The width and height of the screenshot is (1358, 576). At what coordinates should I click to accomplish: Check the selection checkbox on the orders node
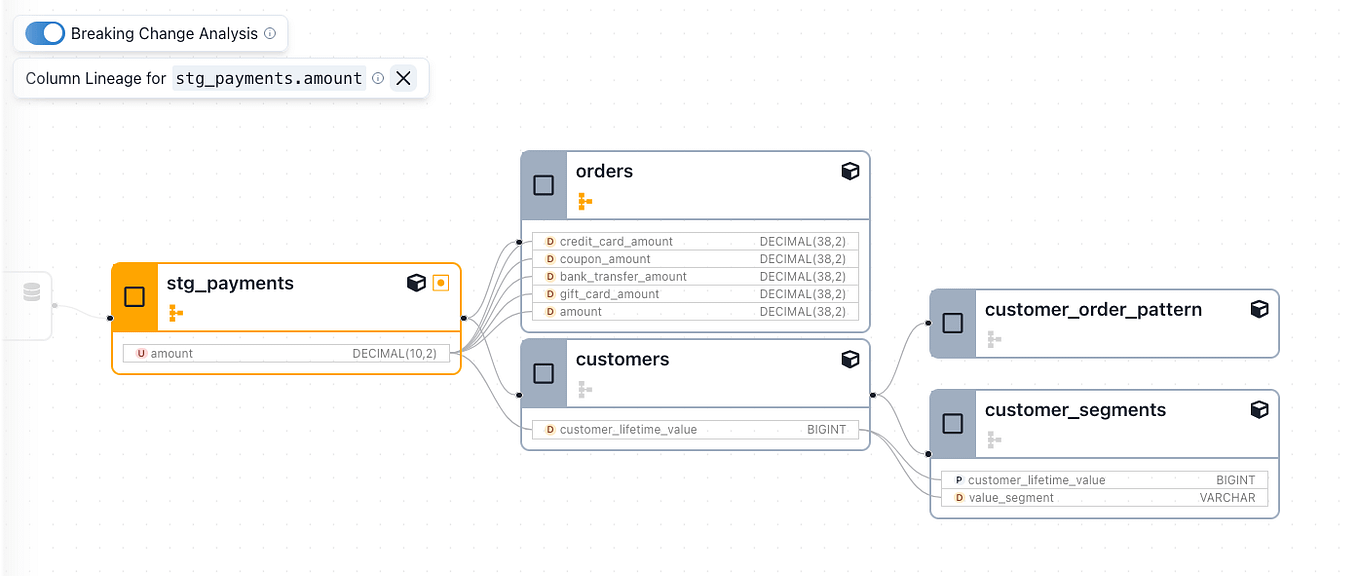pos(543,184)
